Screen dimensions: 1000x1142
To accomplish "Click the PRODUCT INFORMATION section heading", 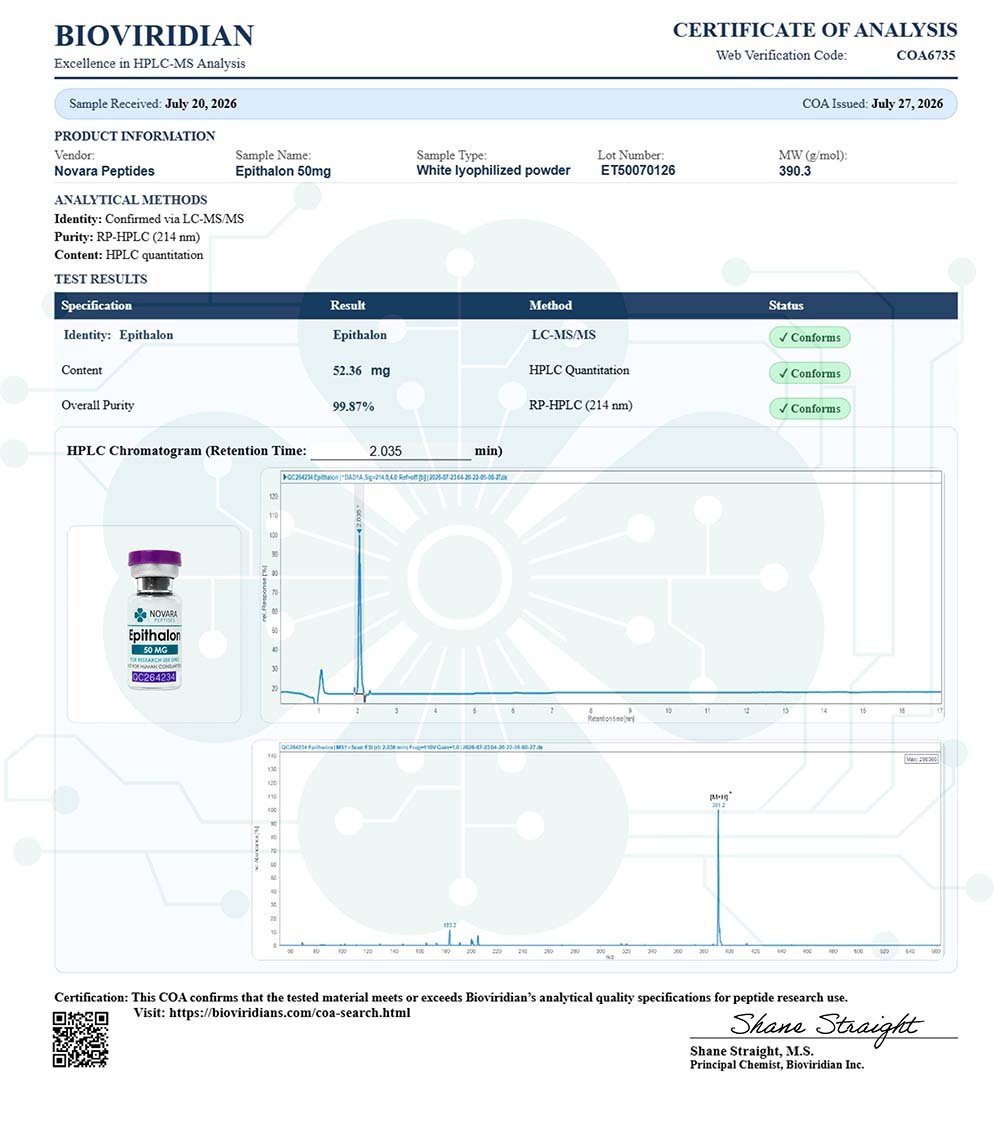I will (135, 136).
